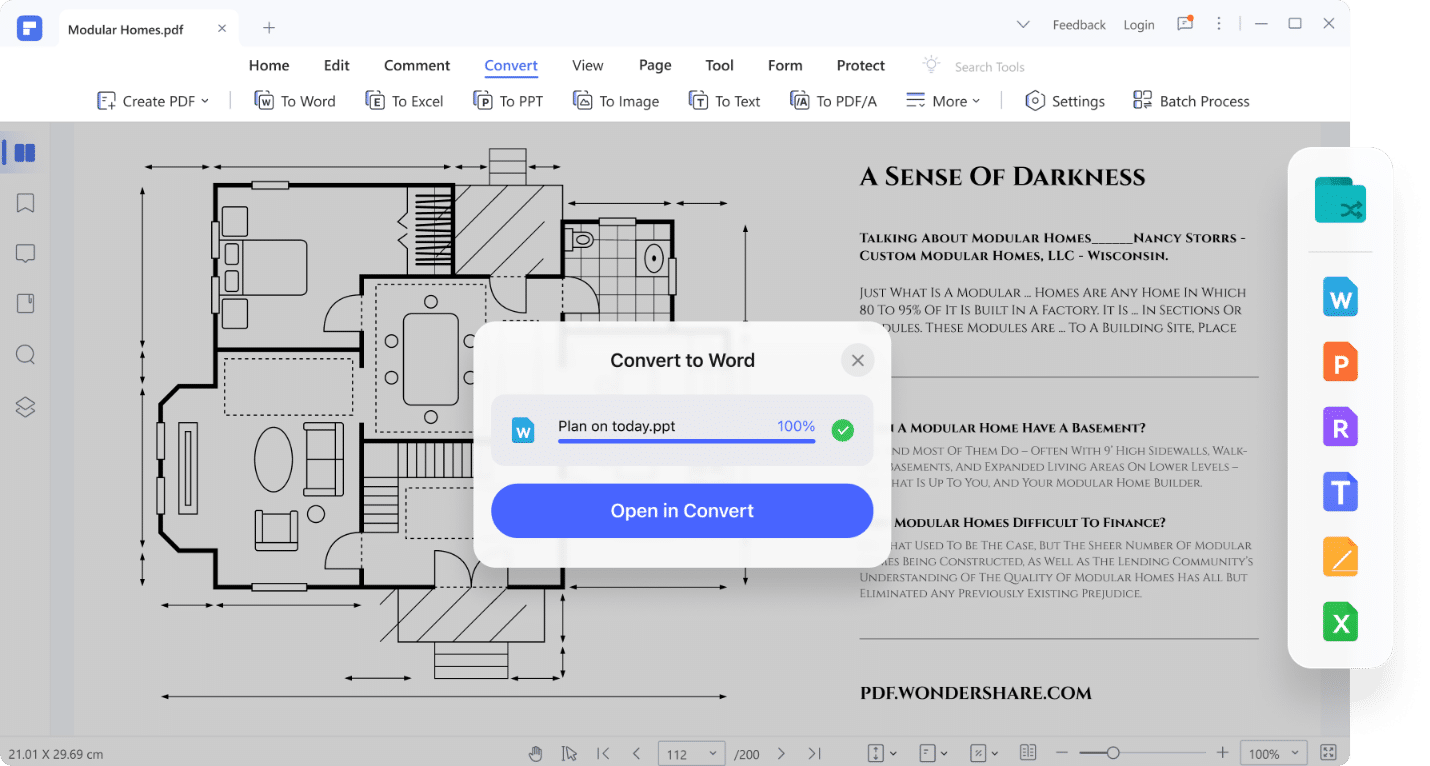Open the search panel in sidebar
Viewport: 1430px width, 766px height.
26,355
